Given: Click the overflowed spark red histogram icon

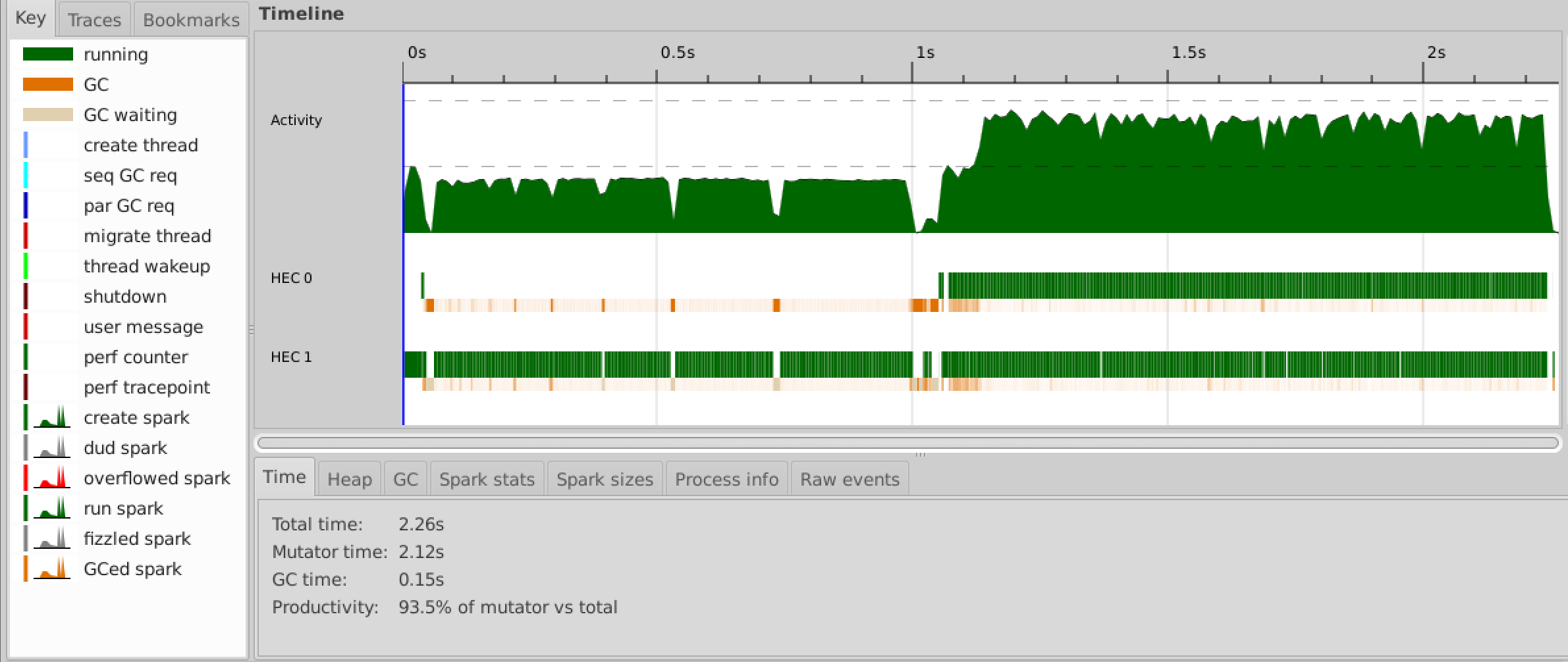Looking at the screenshot, I should click(x=51, y=478).
